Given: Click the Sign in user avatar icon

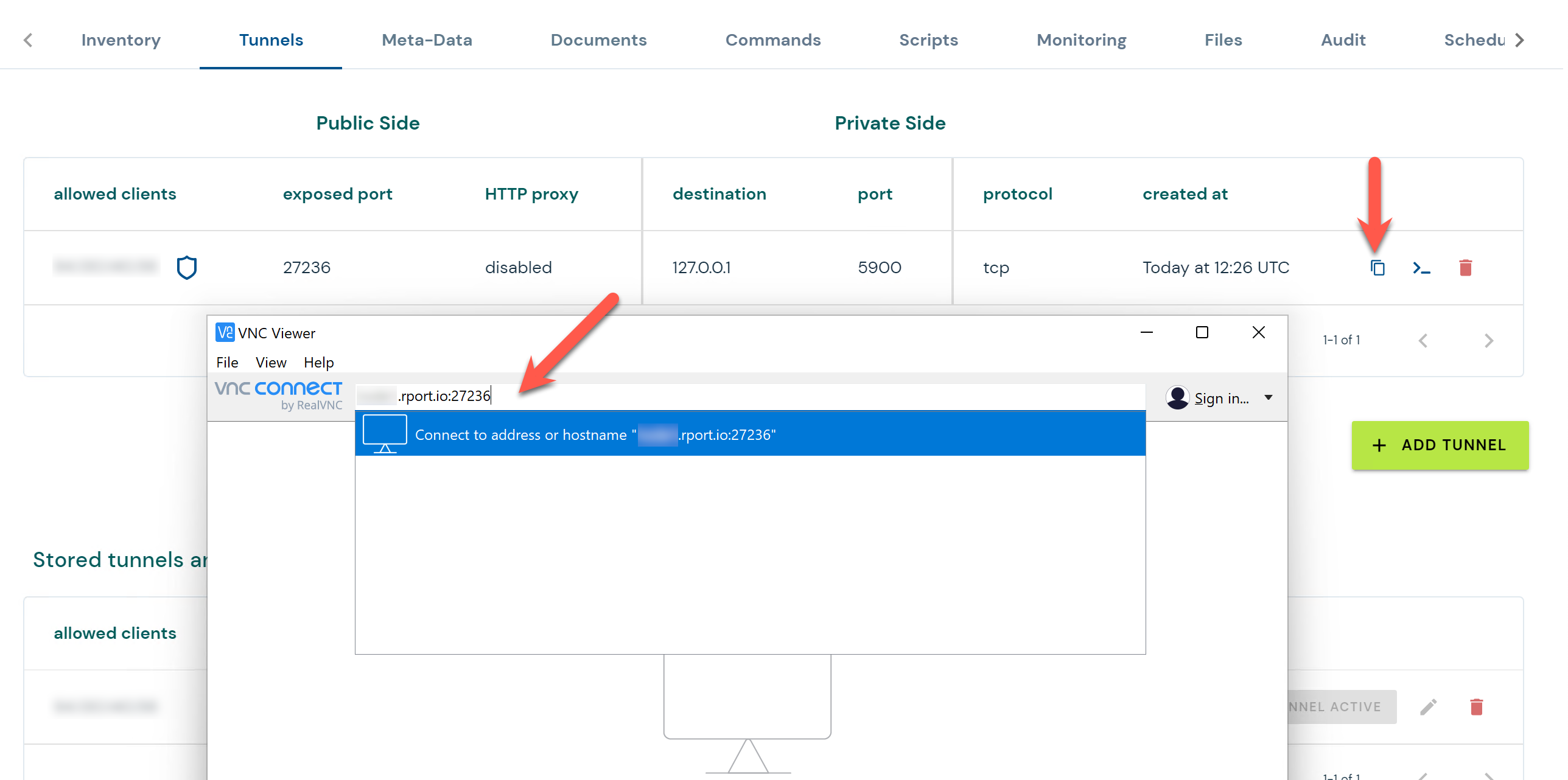Looking at the screenshot, I should [x=1177, y=398].
